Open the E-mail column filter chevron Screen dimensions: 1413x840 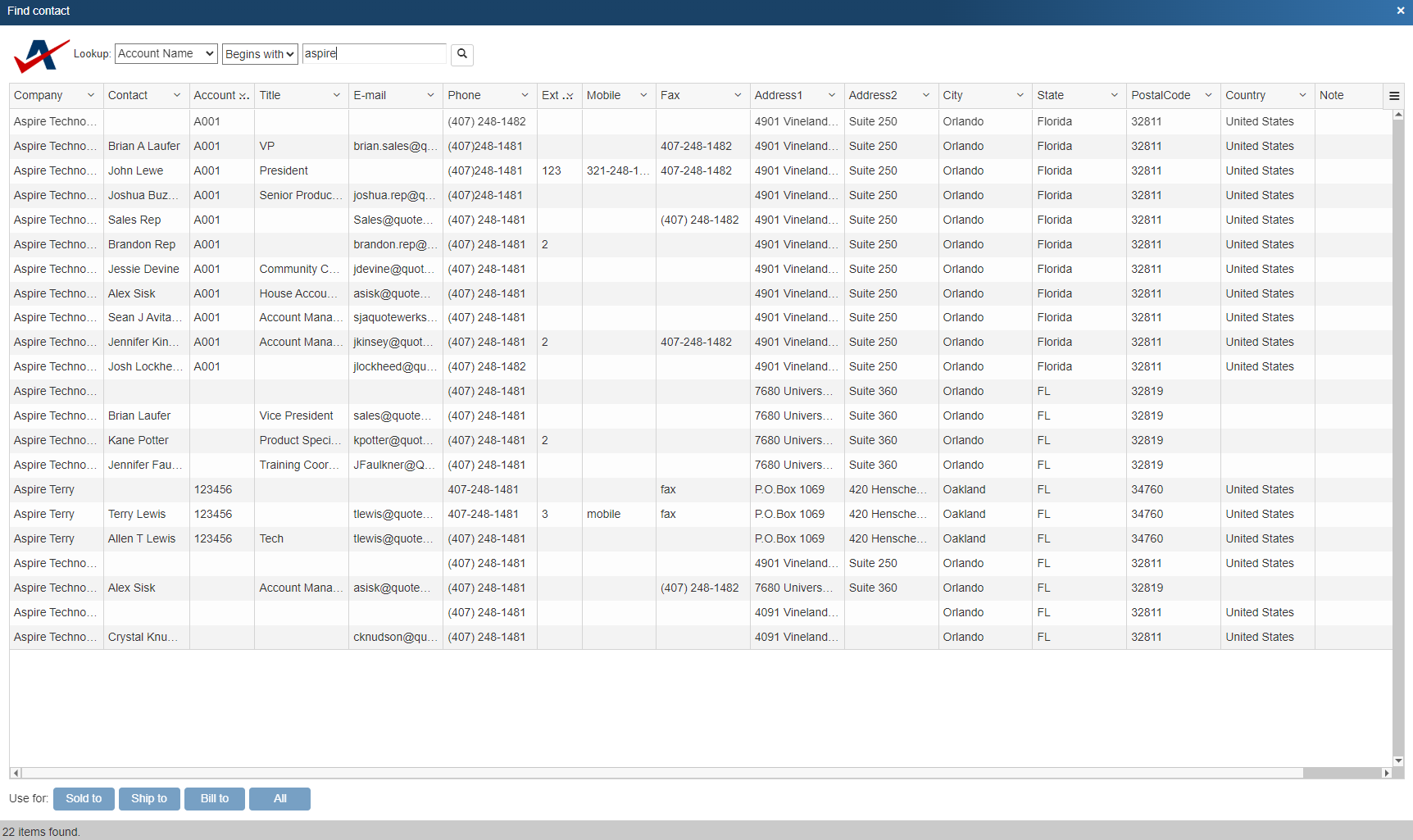pyautogui.click(x=430, y=96)
